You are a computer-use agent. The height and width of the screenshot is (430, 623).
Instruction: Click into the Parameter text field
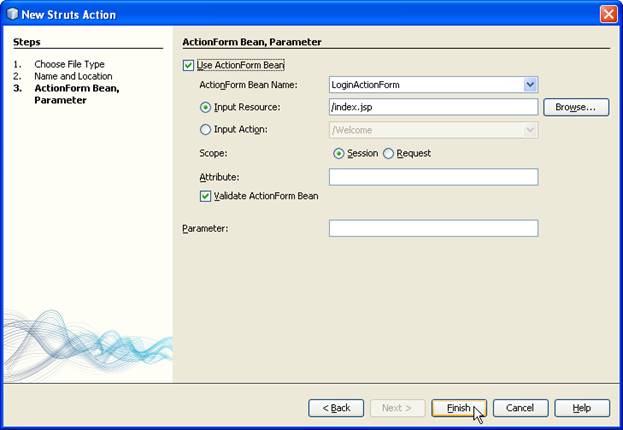[x=433, y=228]
